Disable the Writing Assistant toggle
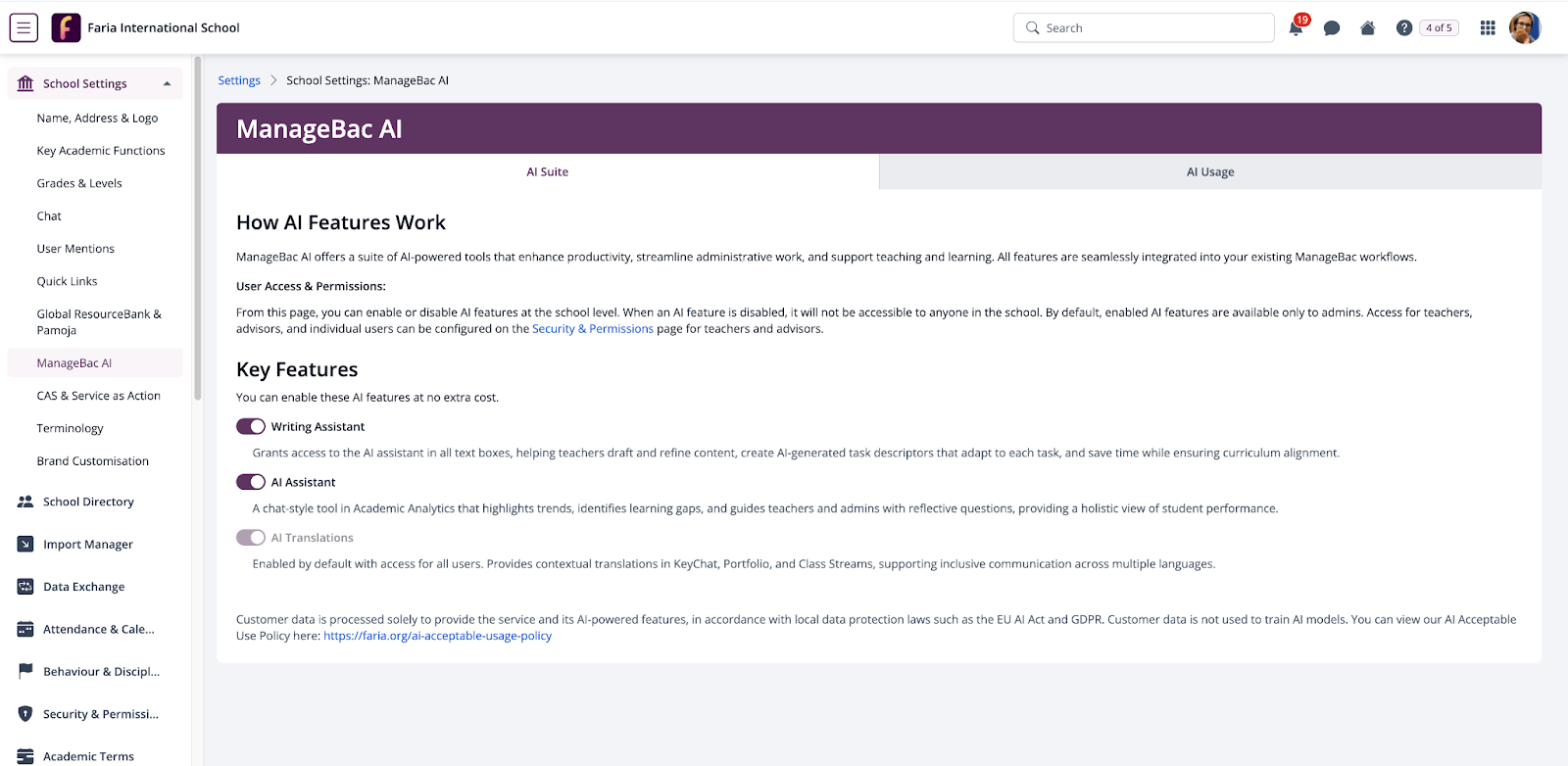 tap(251, 426)
